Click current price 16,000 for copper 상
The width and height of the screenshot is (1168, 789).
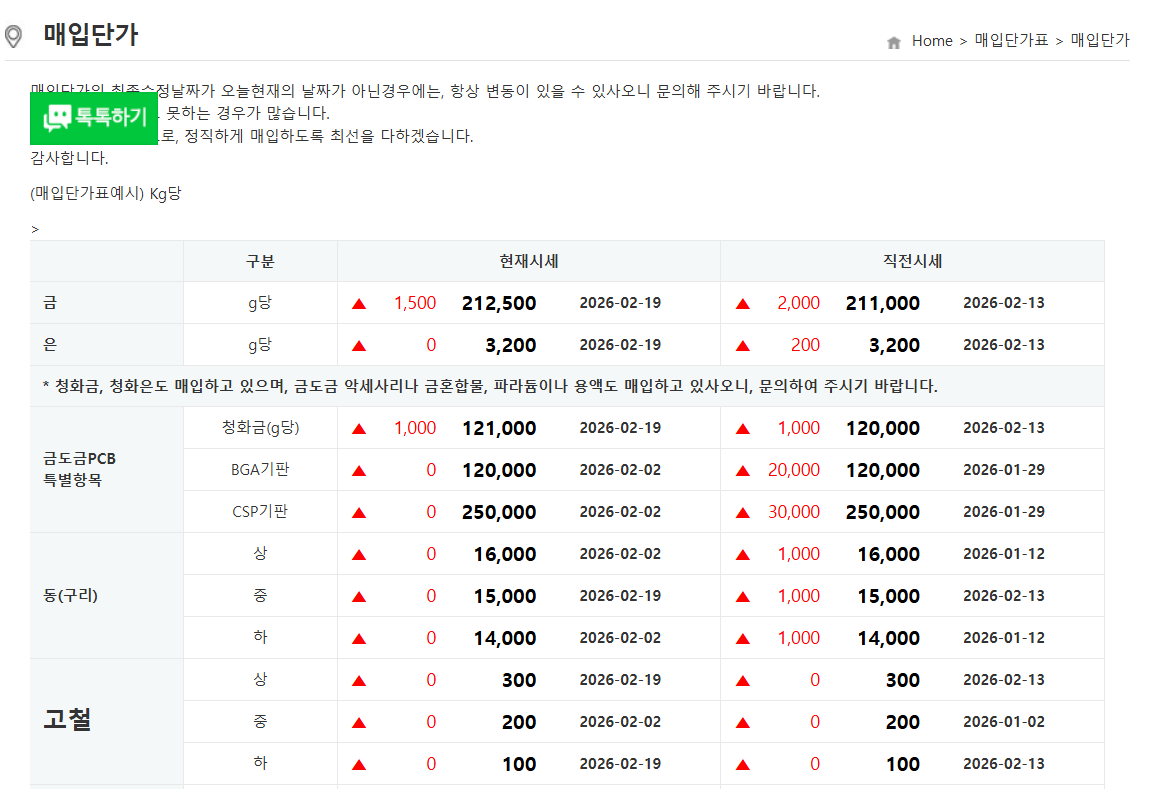[505, 554]
